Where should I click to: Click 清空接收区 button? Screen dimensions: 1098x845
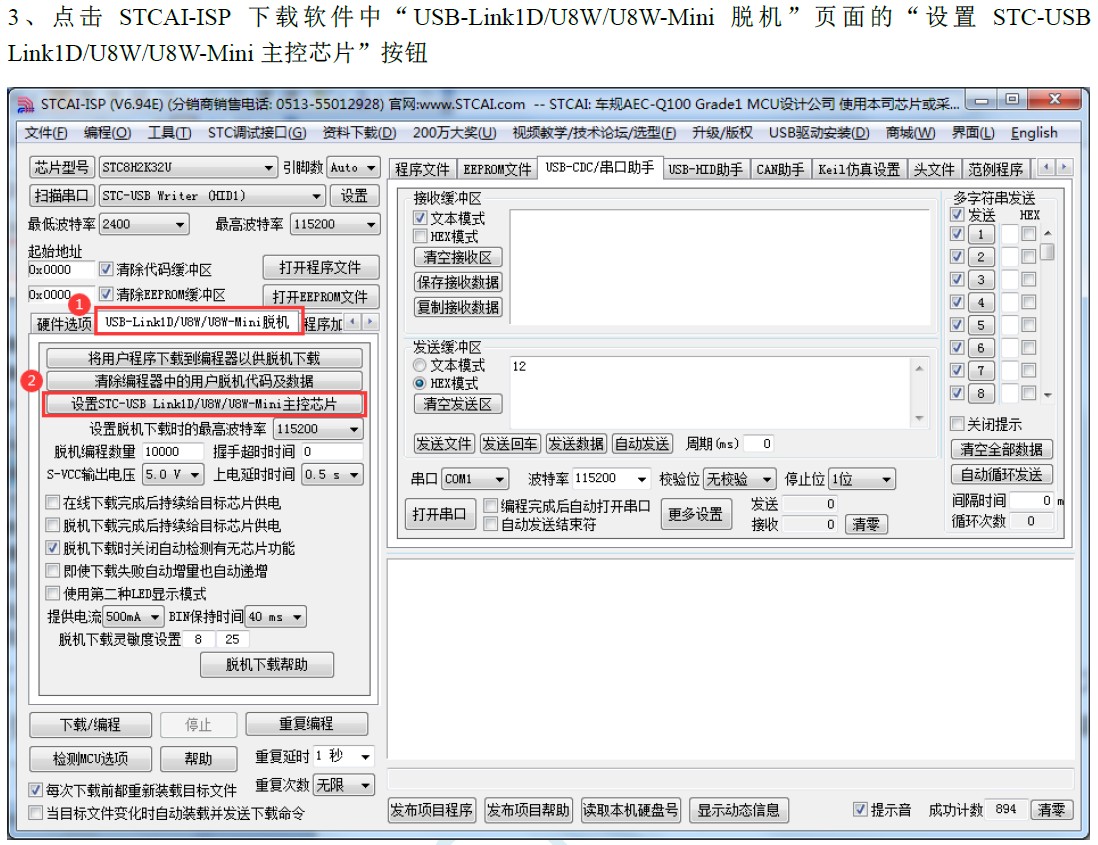458,258
